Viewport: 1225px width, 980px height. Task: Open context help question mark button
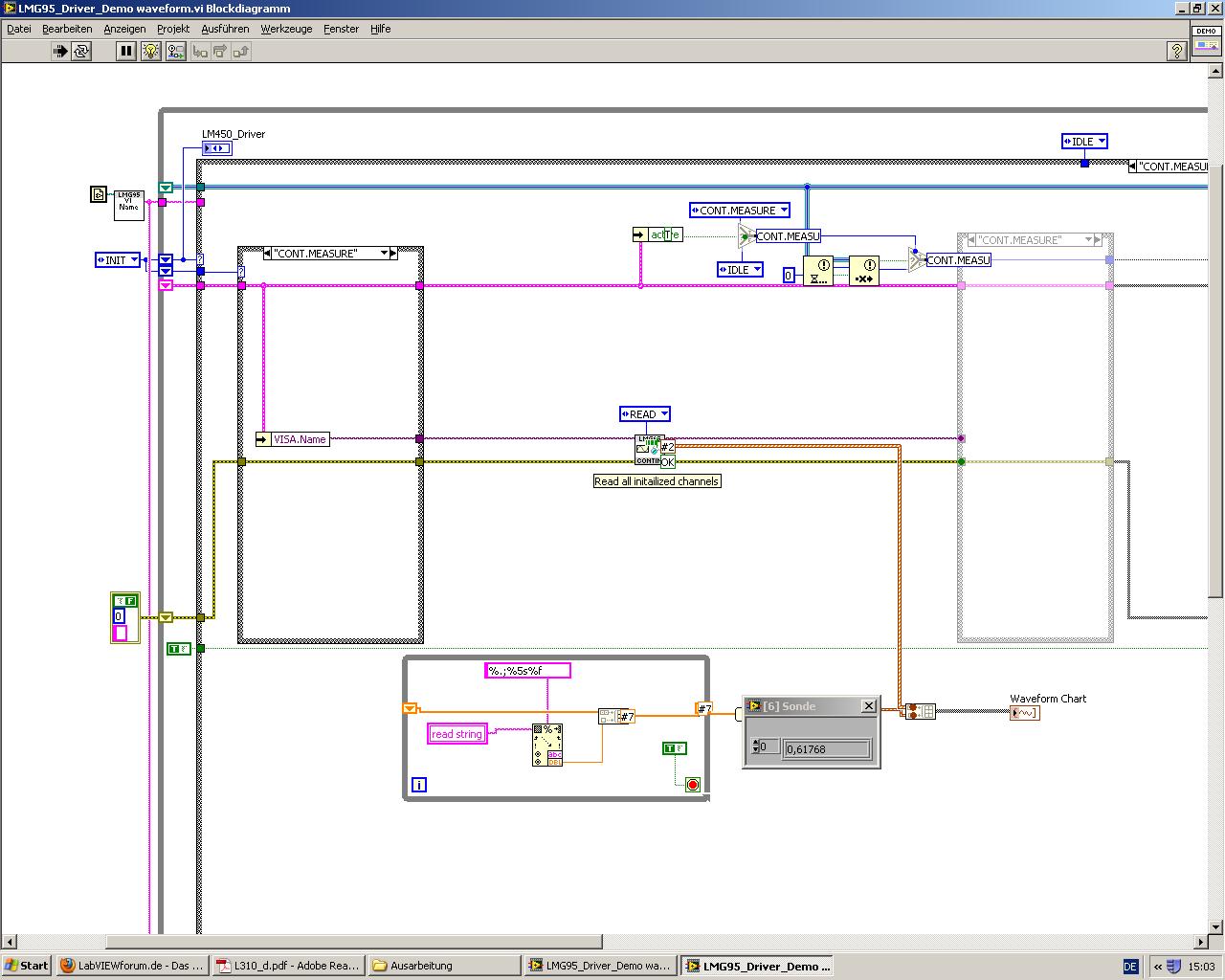(x=1177, y=52)
